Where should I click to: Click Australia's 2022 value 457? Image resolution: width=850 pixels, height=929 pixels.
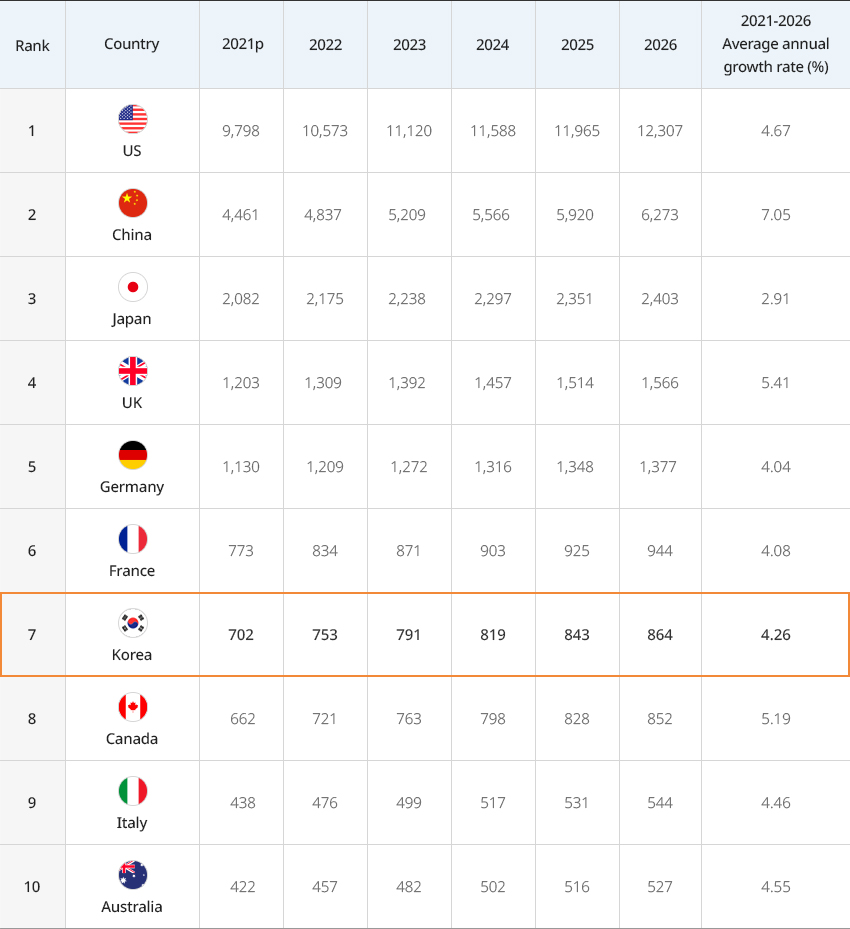tap(325, 887)
